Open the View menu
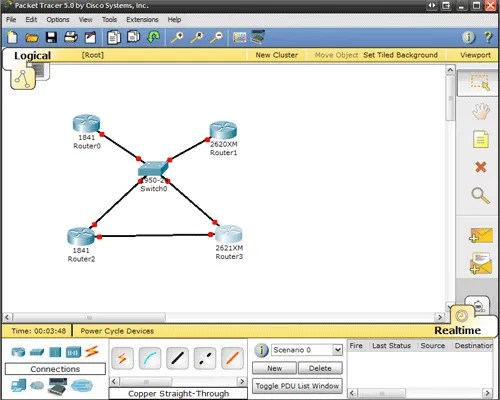The width and height of the screenshot is (500, 400). click(x=85, y=20)
